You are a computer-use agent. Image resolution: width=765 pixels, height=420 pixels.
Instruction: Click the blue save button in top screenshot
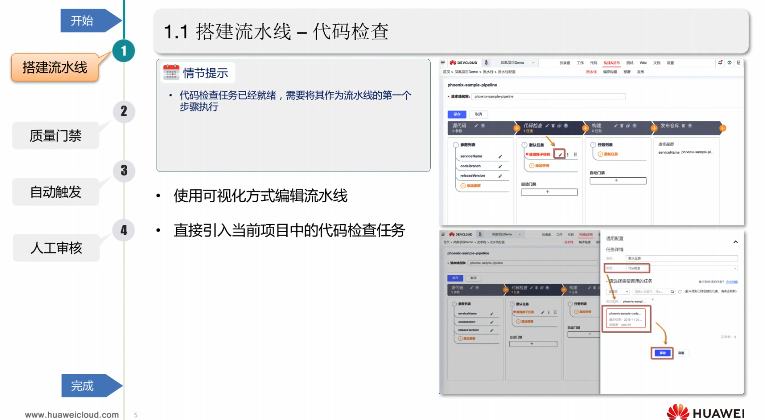pos(457,114)
